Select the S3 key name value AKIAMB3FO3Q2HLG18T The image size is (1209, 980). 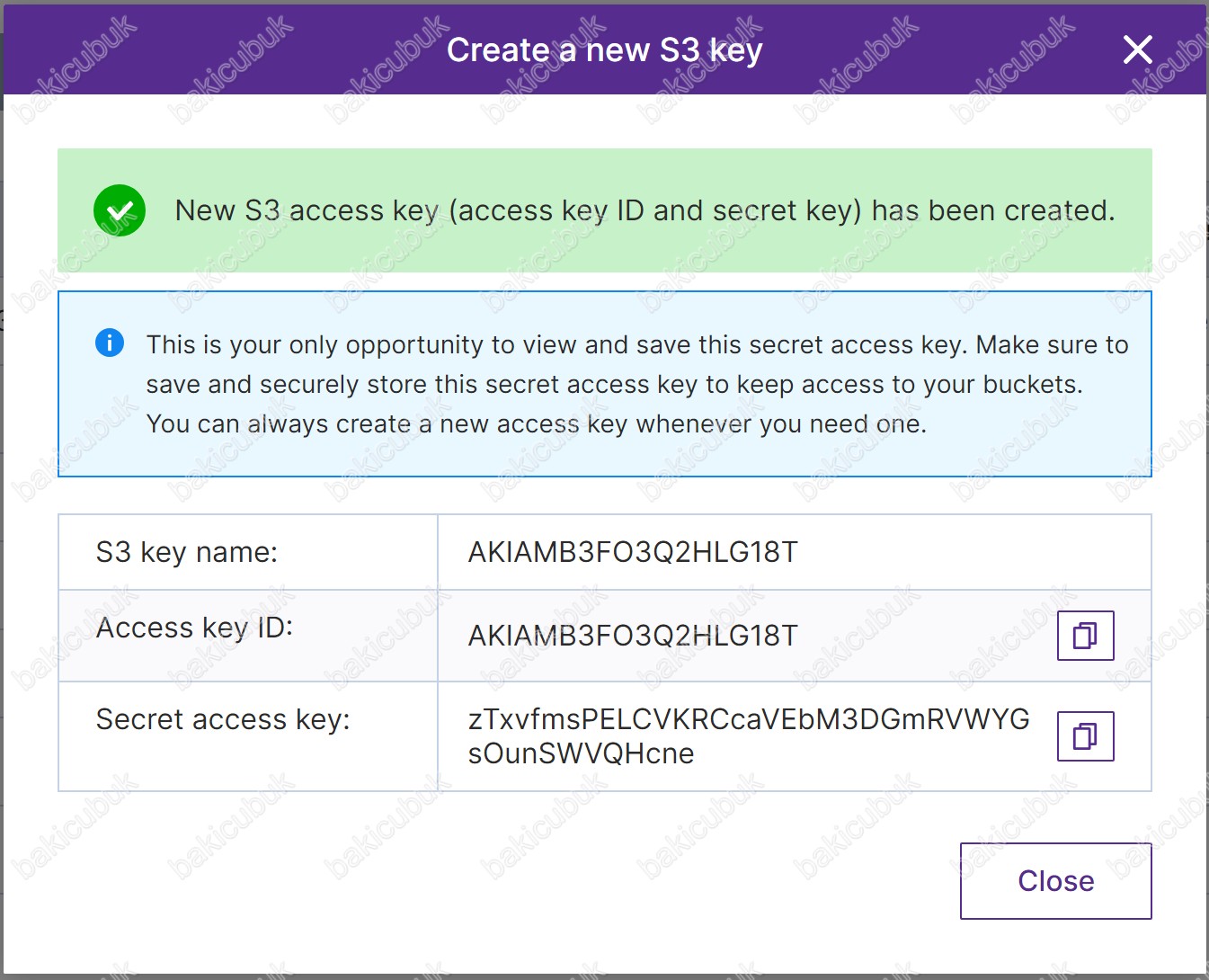(x=633, y=552)
